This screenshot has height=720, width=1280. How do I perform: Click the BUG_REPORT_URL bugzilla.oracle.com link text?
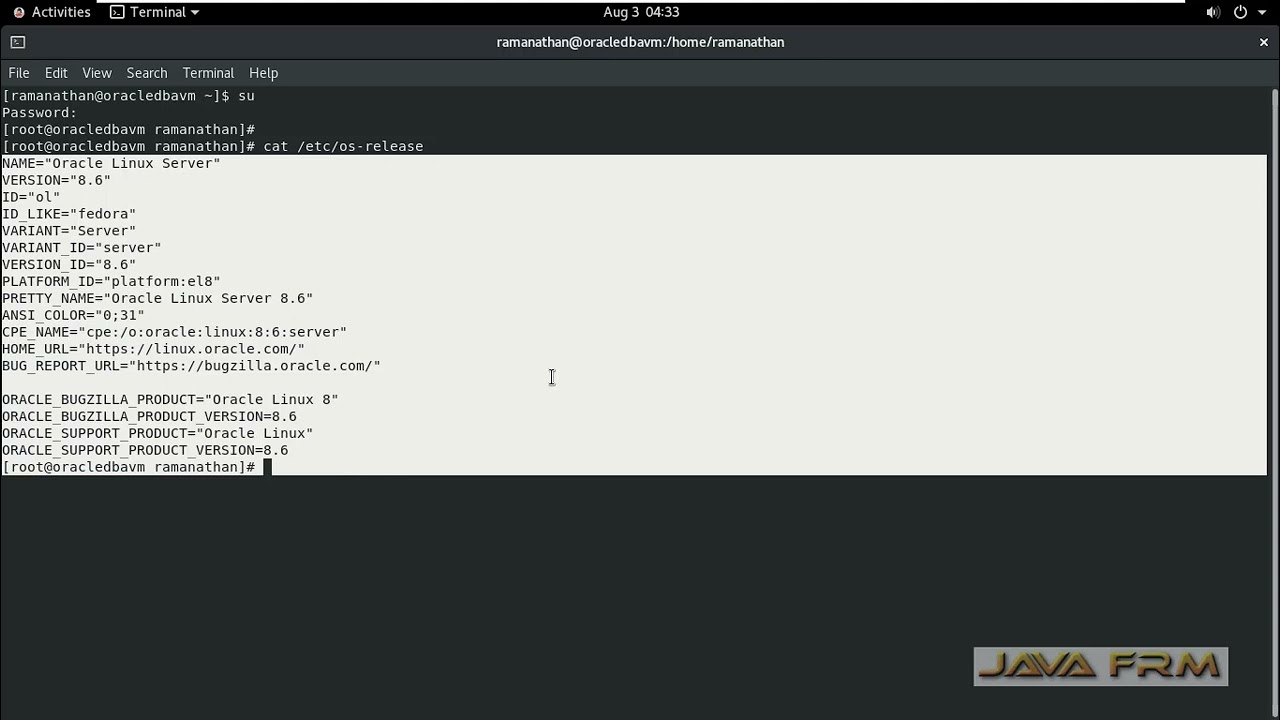(x=255, y=366)
